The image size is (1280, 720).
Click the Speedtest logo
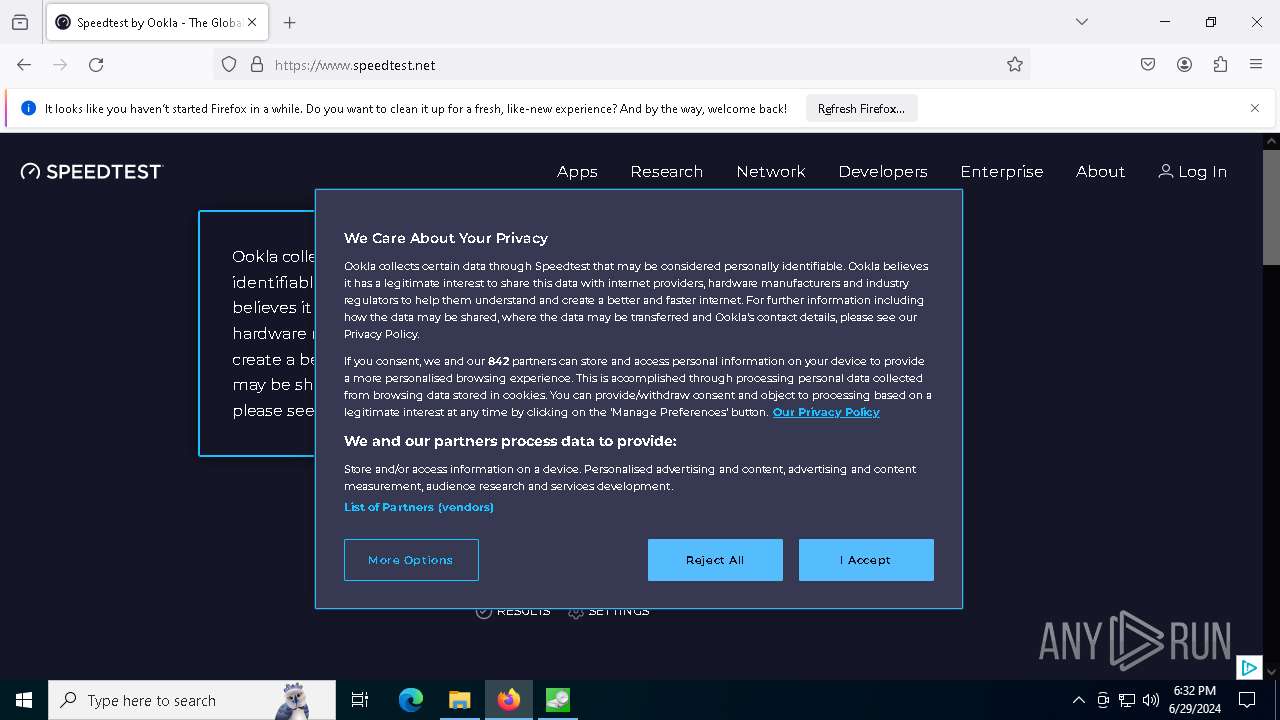pos(92,171)
